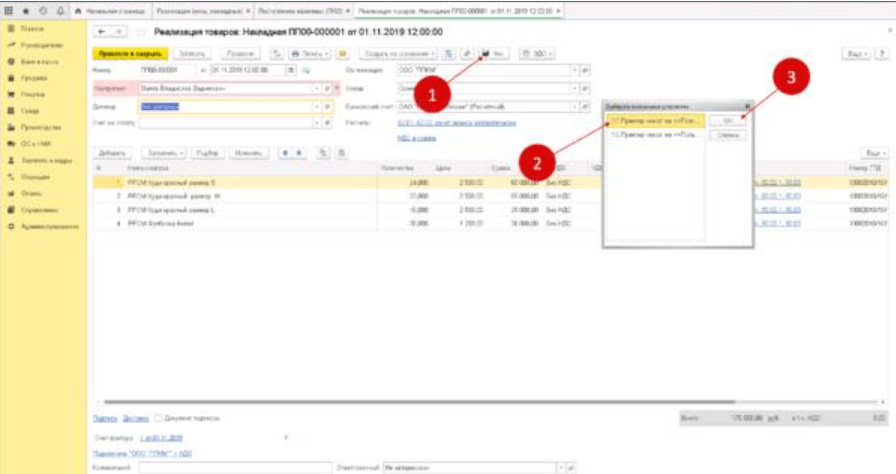Show Дт/Кт postings icon in toolbar

[x=277, y=54]
